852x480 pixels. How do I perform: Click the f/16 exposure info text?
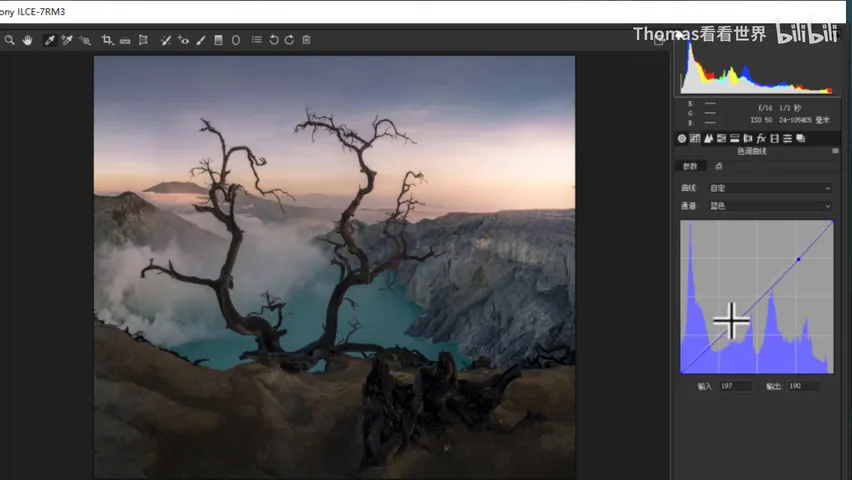(765, 108)
